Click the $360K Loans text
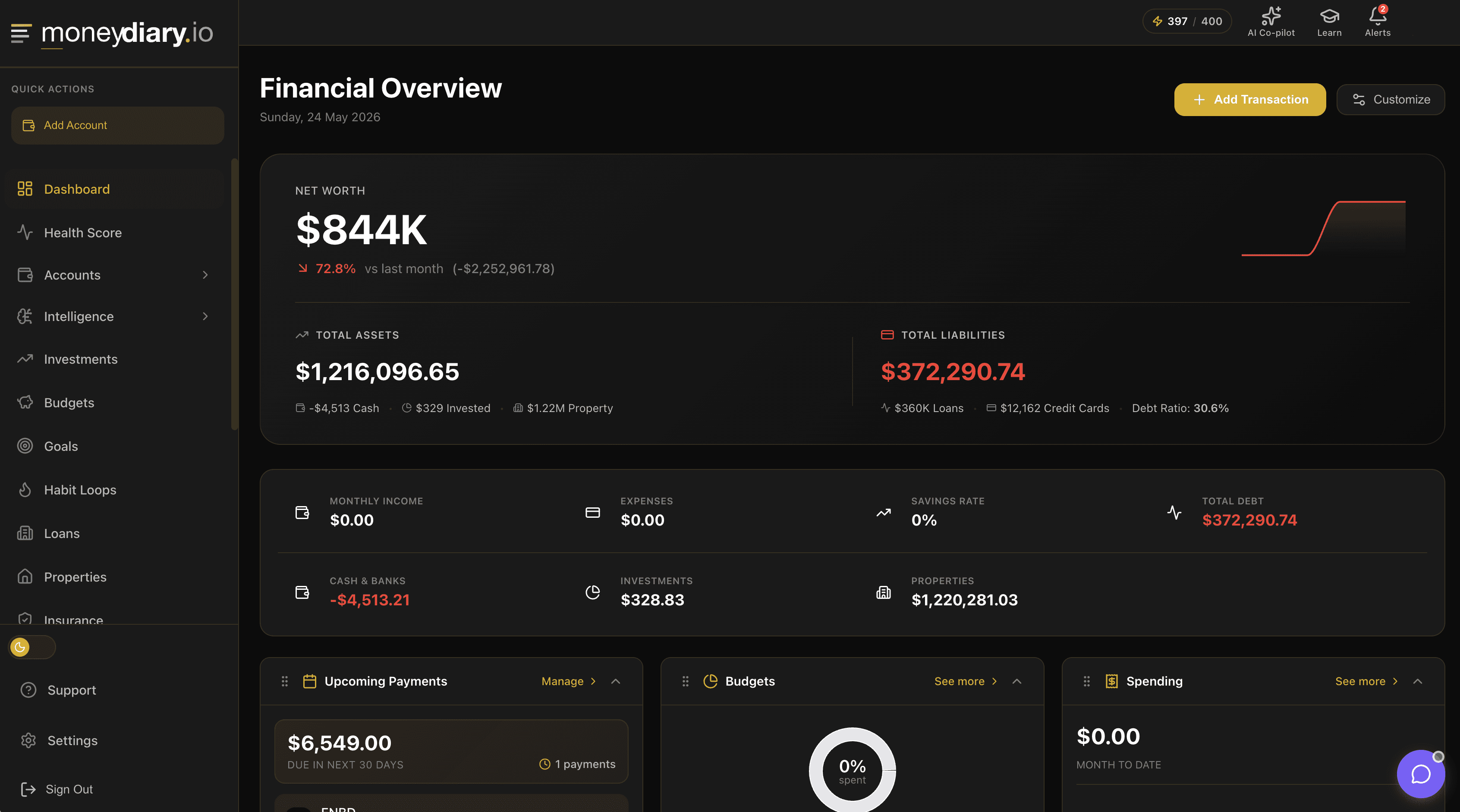This screenshot has width=1460, height=812. pos(928,408)
